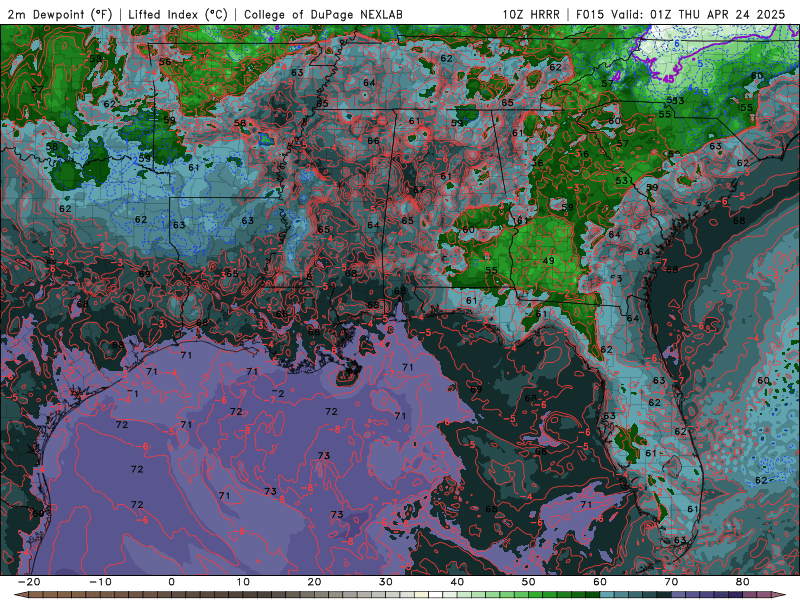Click the 66 dewpoint value on the map
This screenshot has height=600, width=800.
pyautogui.click(x=373, y=141)
